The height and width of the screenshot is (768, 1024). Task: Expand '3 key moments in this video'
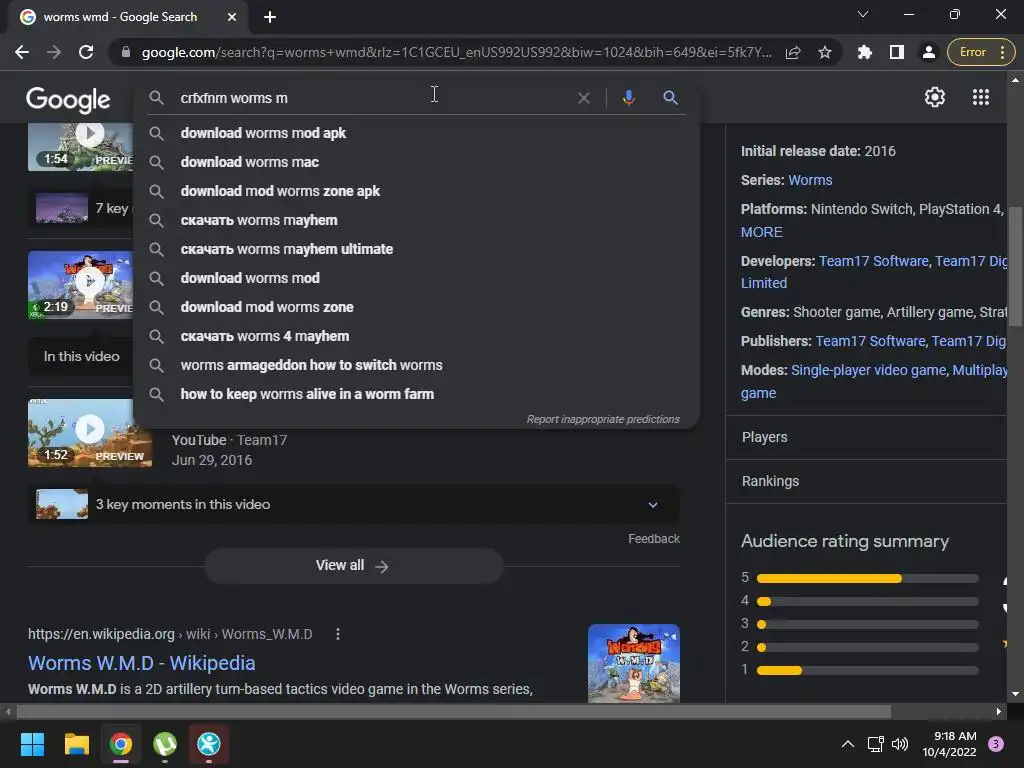click(354, 504)
